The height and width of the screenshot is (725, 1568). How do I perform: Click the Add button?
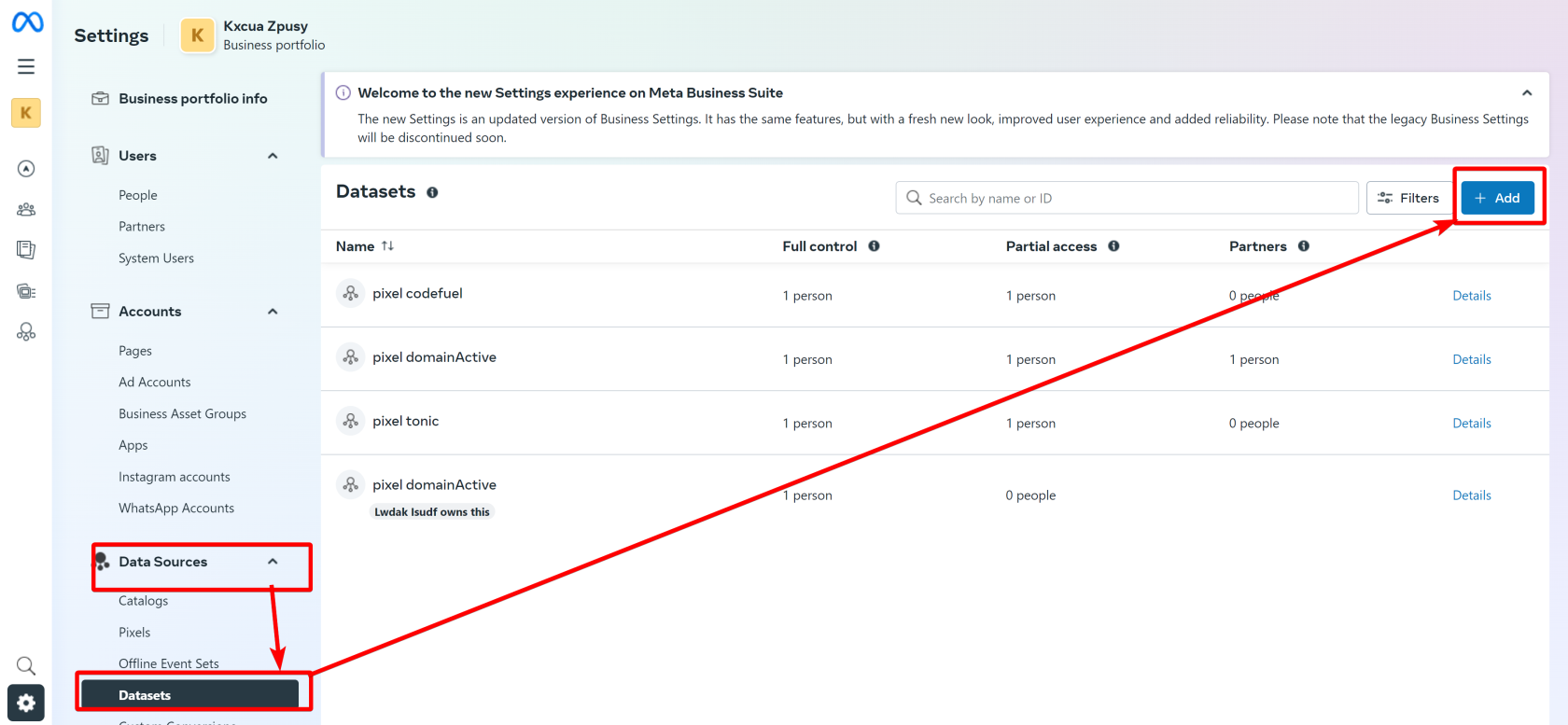1497,198
